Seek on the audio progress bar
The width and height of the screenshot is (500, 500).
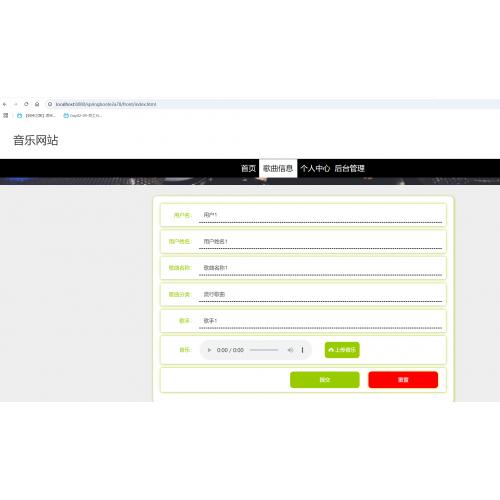(x=264, y=350)
